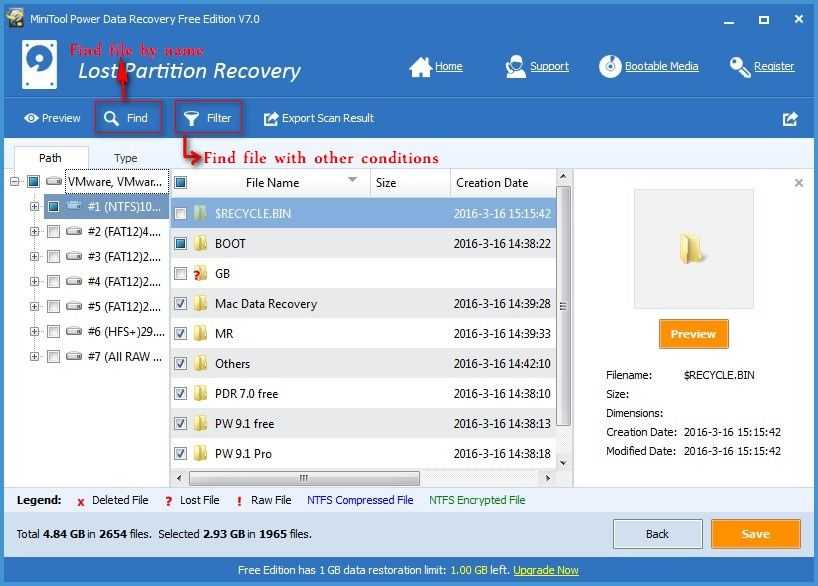Click the Register key icon
The height and width of the screenshot is (586, 818).
click(x=740, y=67)
